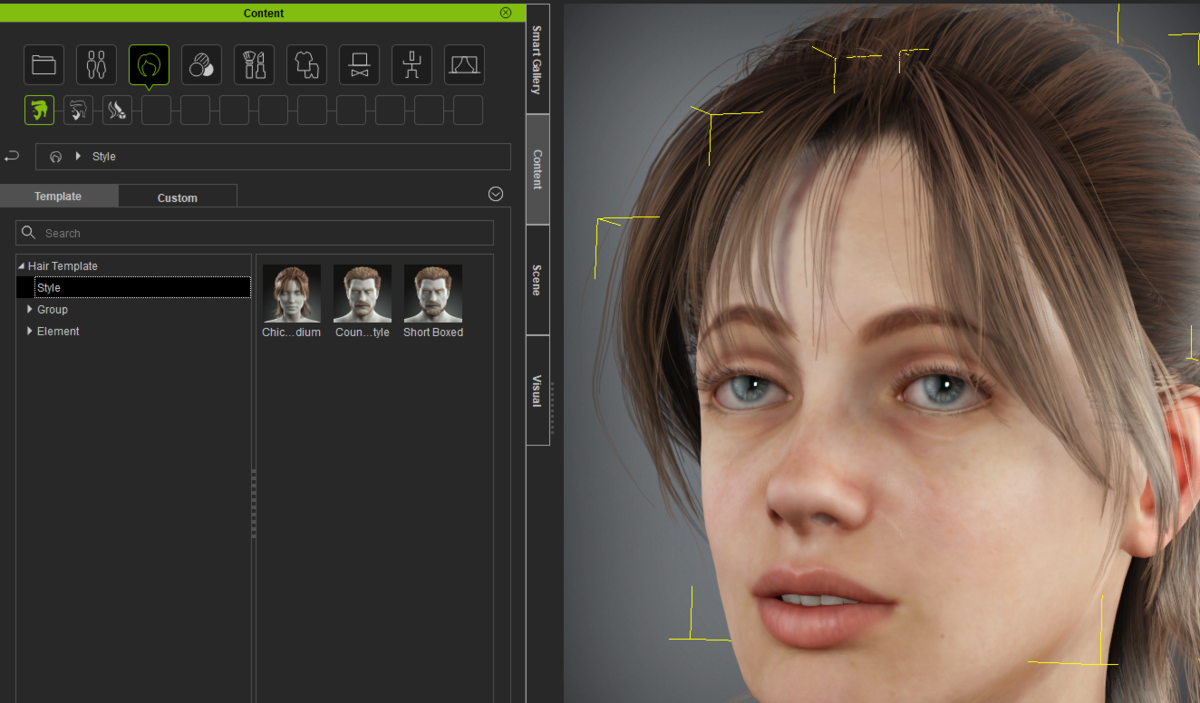The width and height of the screenshot is (1200, 703).
Task: Click the magnifier icon in search box
Action: point(29,233)
